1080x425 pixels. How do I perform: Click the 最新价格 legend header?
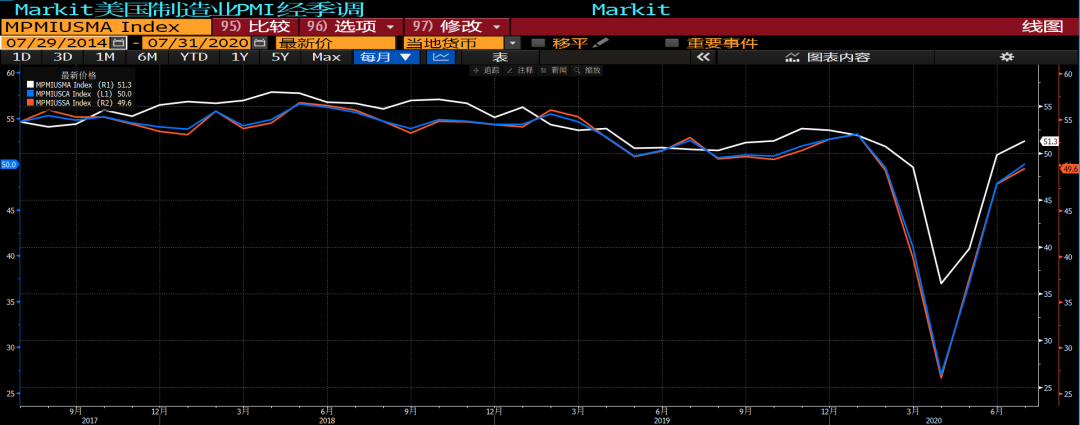79,74
